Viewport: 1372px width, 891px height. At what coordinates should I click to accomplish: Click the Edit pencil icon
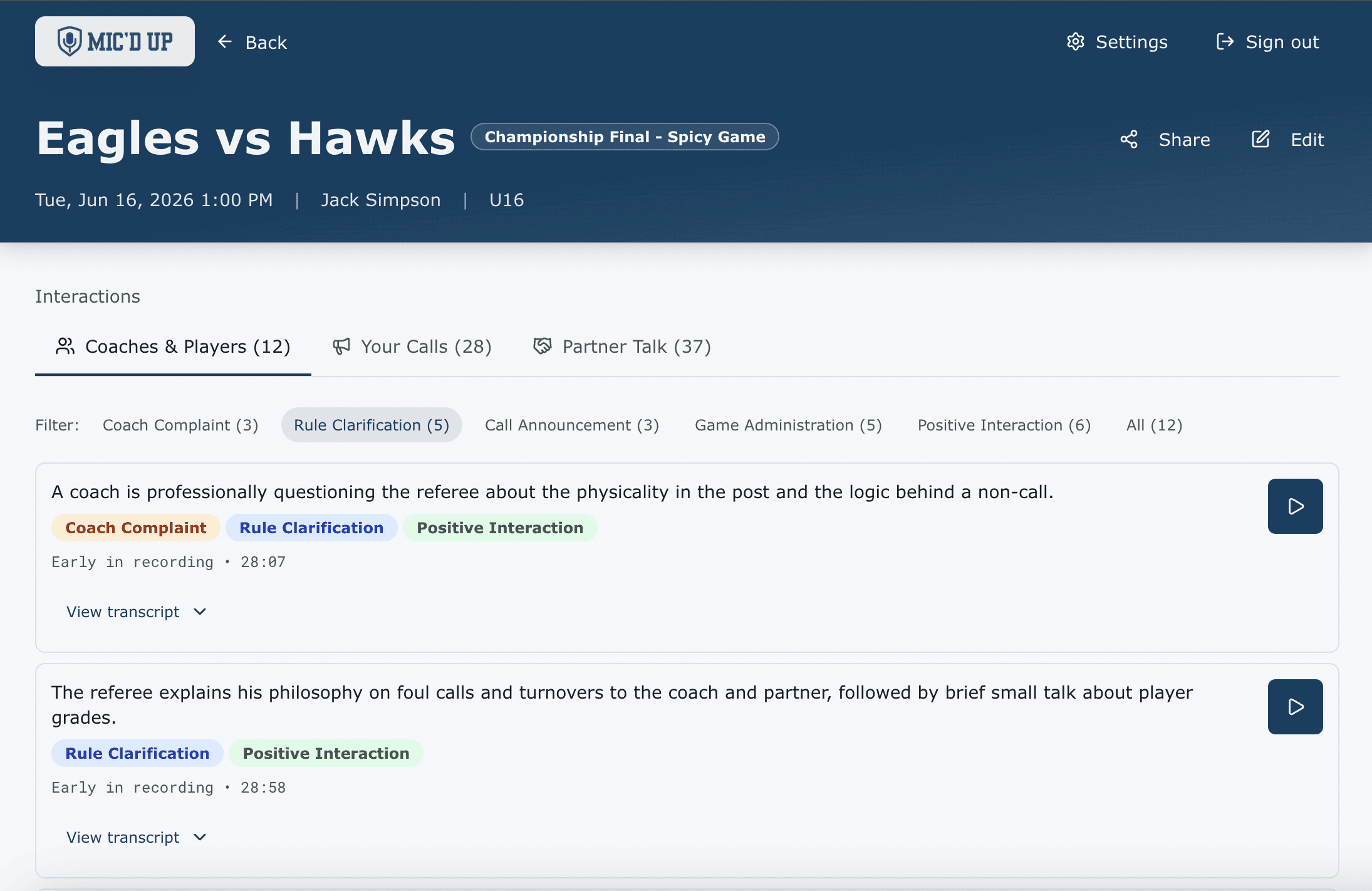point(1260,139)
